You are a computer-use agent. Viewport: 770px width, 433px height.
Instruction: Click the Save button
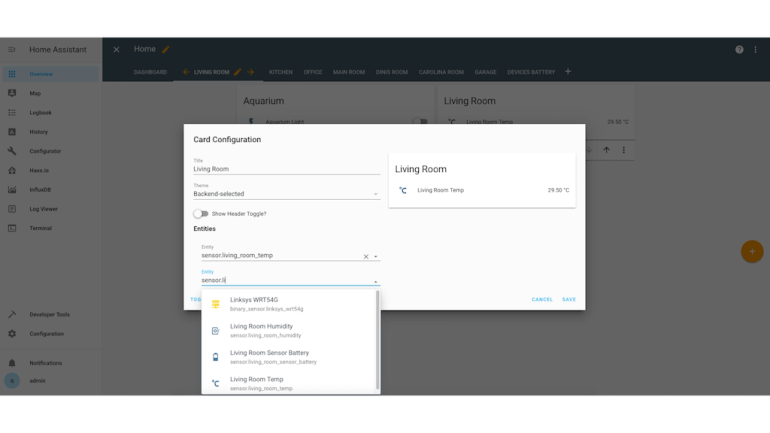pyautogui.click(x=569, y=299)
